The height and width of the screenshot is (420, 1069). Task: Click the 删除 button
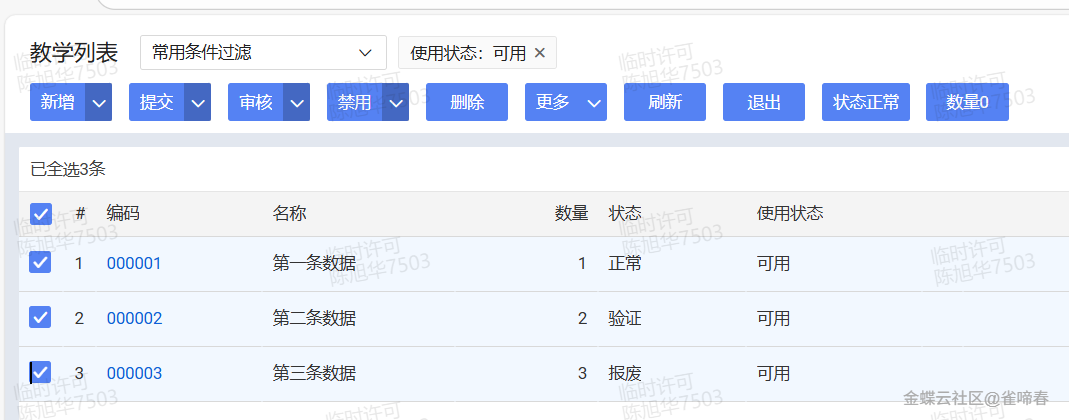point(467,102)
